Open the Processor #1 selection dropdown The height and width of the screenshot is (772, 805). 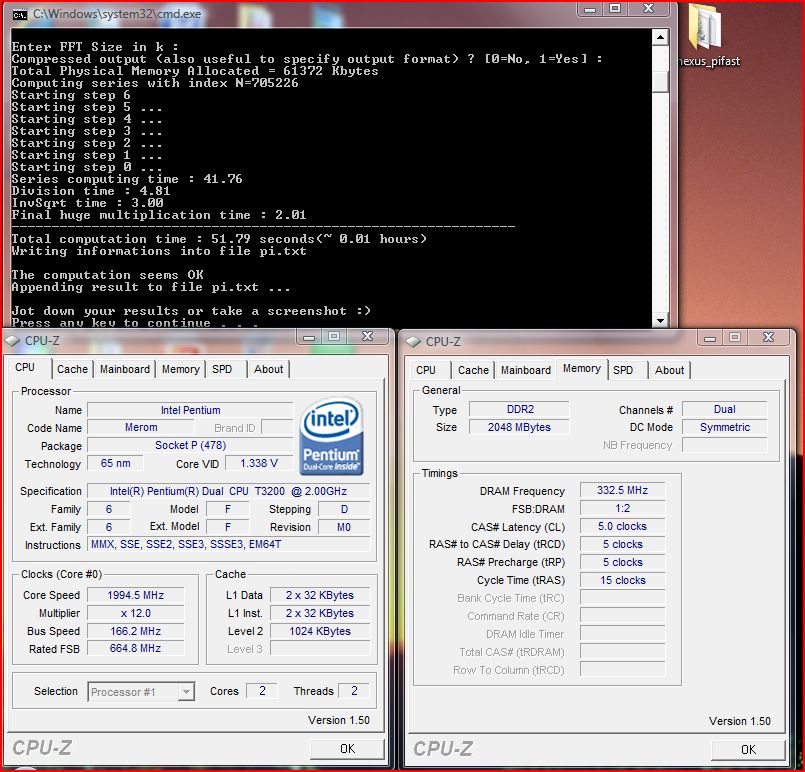[141, 692]
